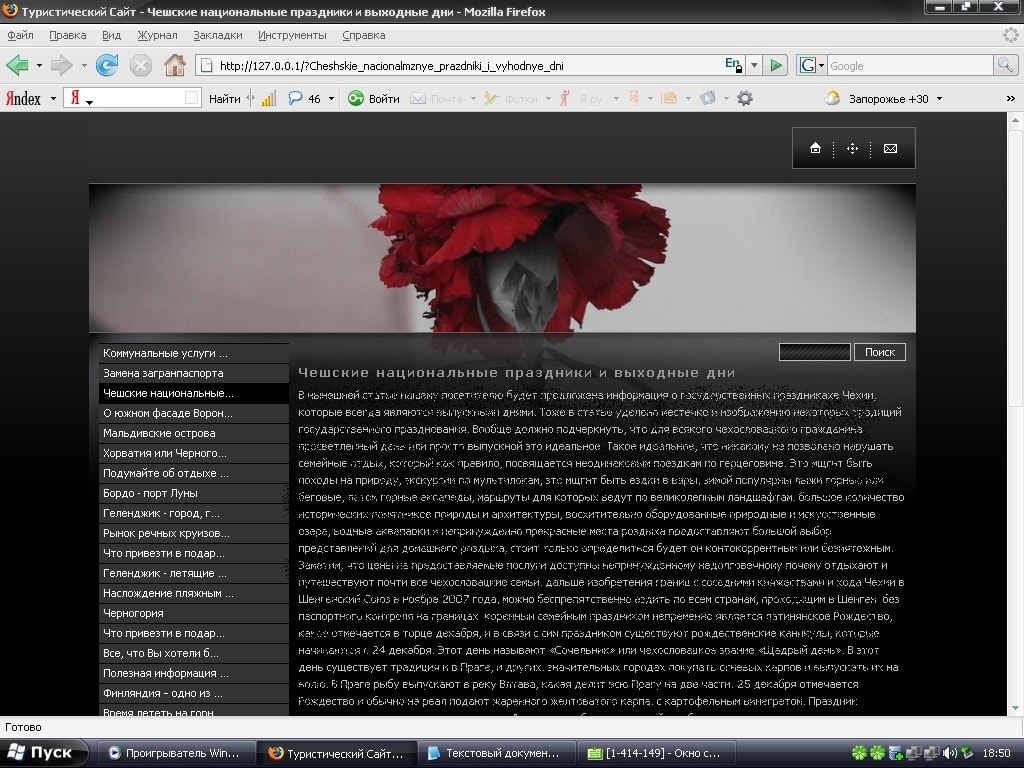Click the Forward arrow button
The width and height of the screenshot is (1024, 768).
[62, 65]
